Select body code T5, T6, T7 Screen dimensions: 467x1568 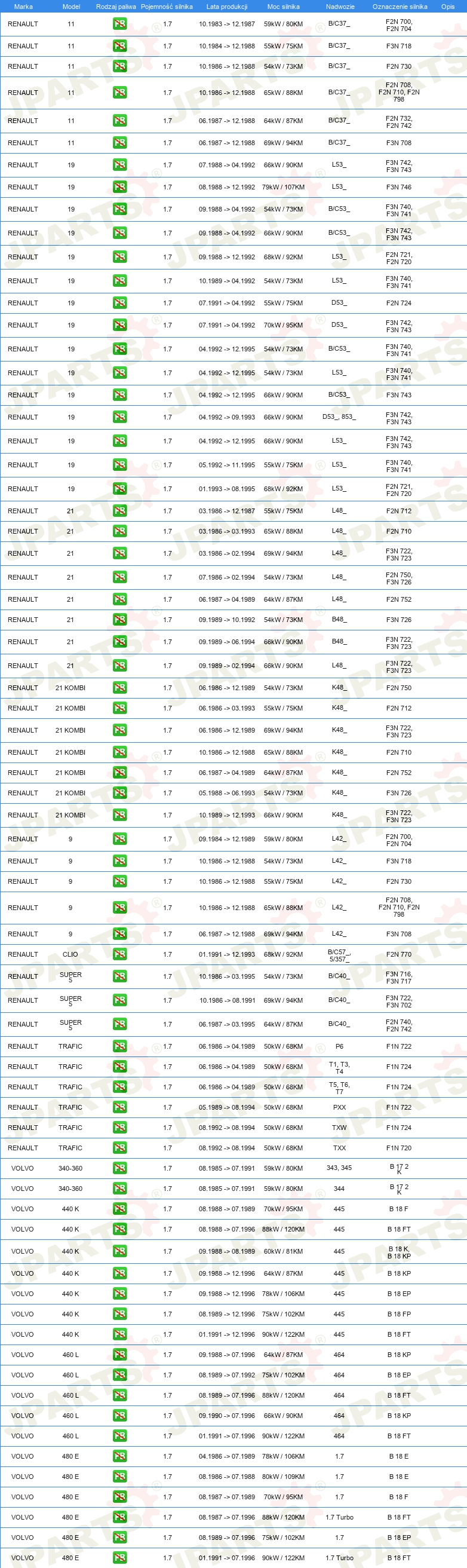(339, 1088)
